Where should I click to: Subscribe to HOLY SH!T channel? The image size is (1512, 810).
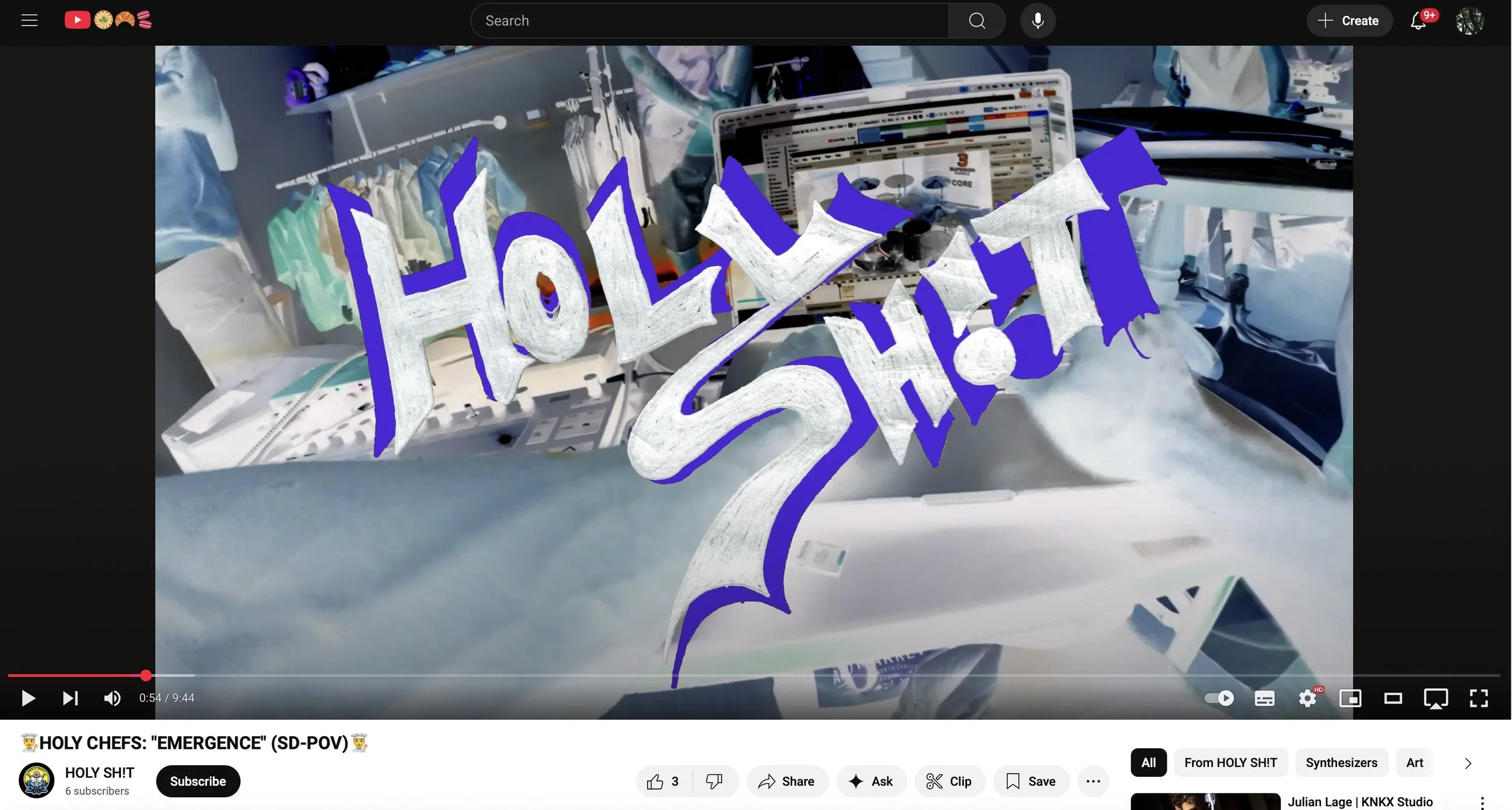(x=198, y=781)
